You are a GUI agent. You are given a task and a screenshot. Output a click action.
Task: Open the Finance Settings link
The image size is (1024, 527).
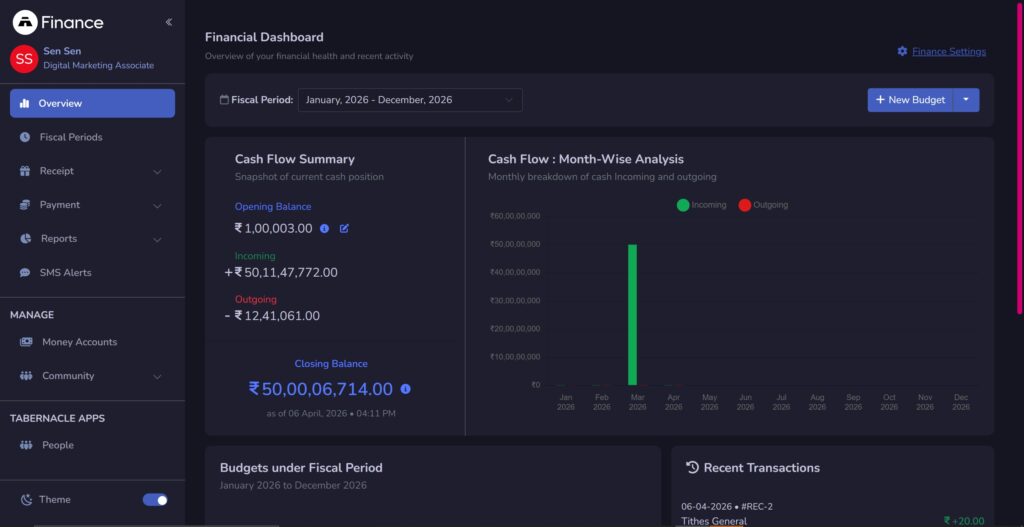[948, 52]
